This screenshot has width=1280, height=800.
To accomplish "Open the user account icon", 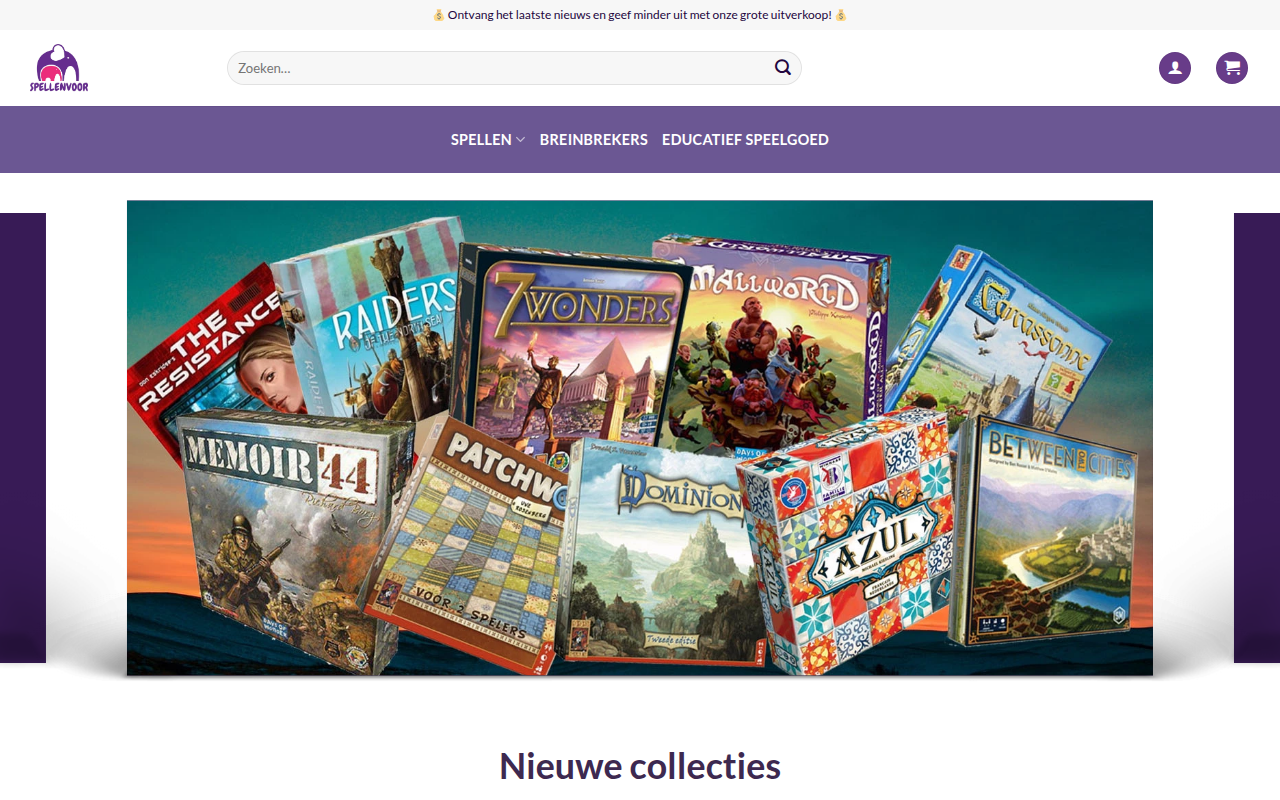I will pos(1175,68).
